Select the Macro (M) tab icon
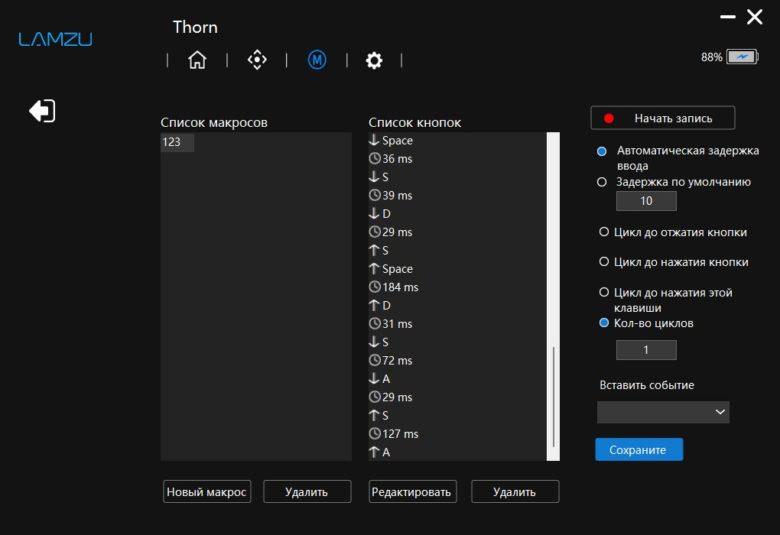Screen dimensions: 780x535 tap(317, 60)
